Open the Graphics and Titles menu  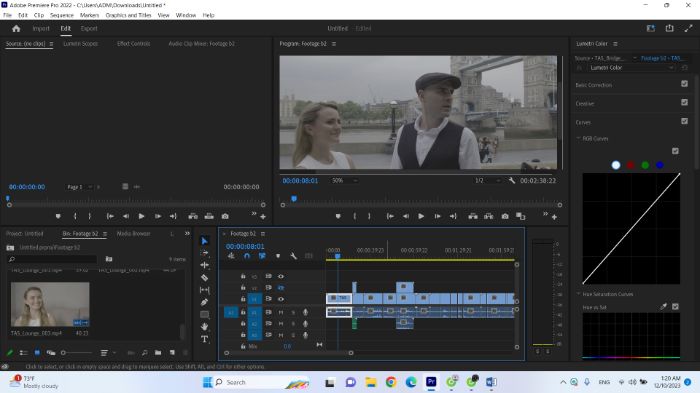tap(128, 15)
